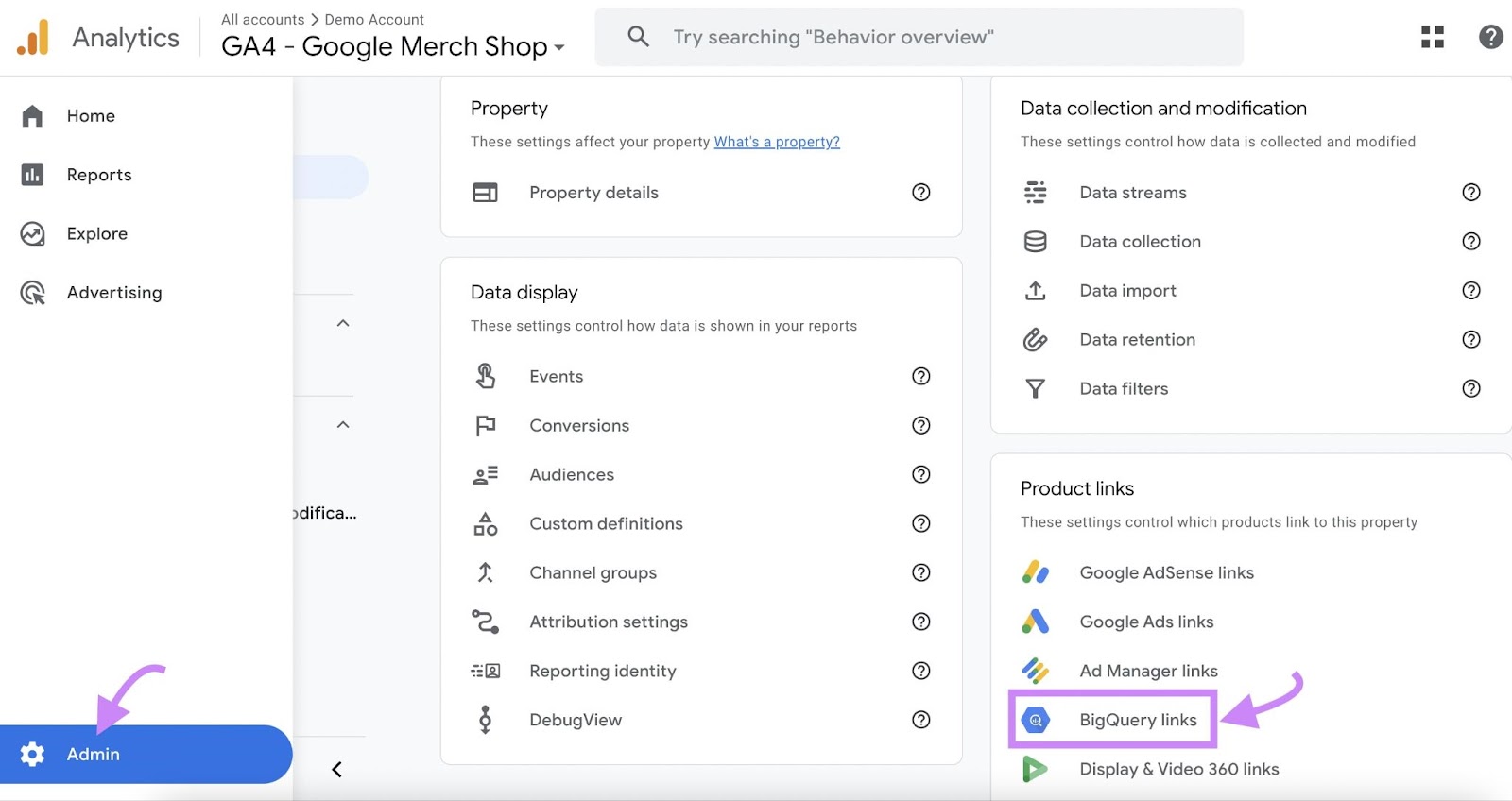
Task: Click the Data streams icon
Action: (x=1036, y=193)
